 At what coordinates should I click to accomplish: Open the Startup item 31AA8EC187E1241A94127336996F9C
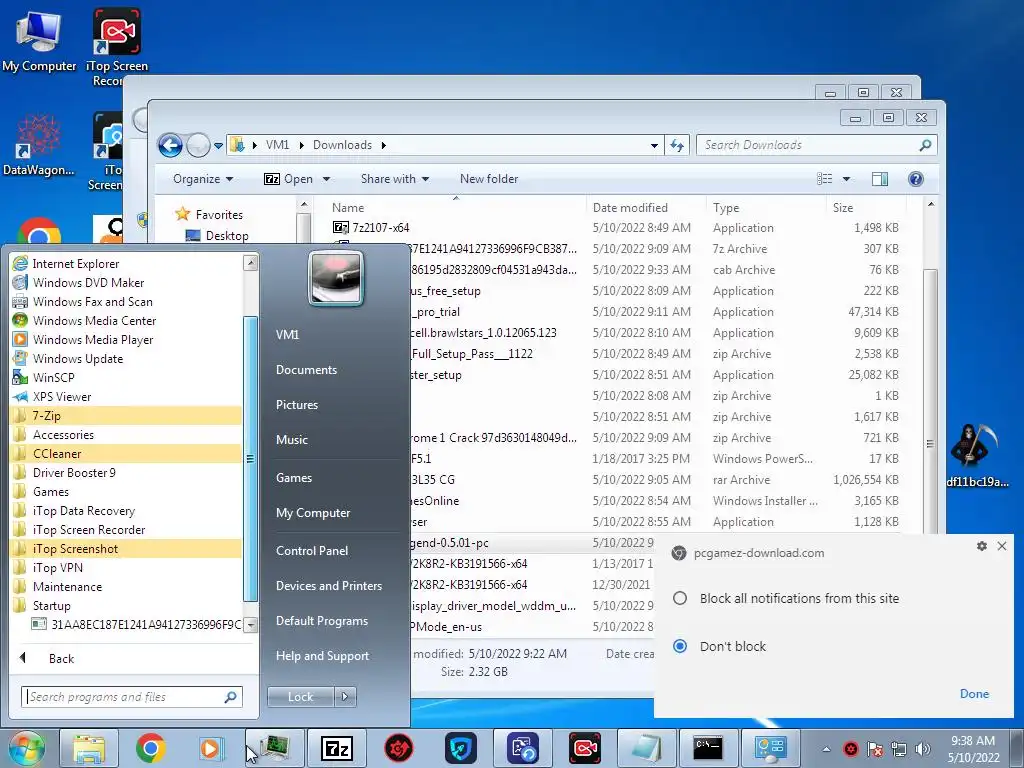136,624
